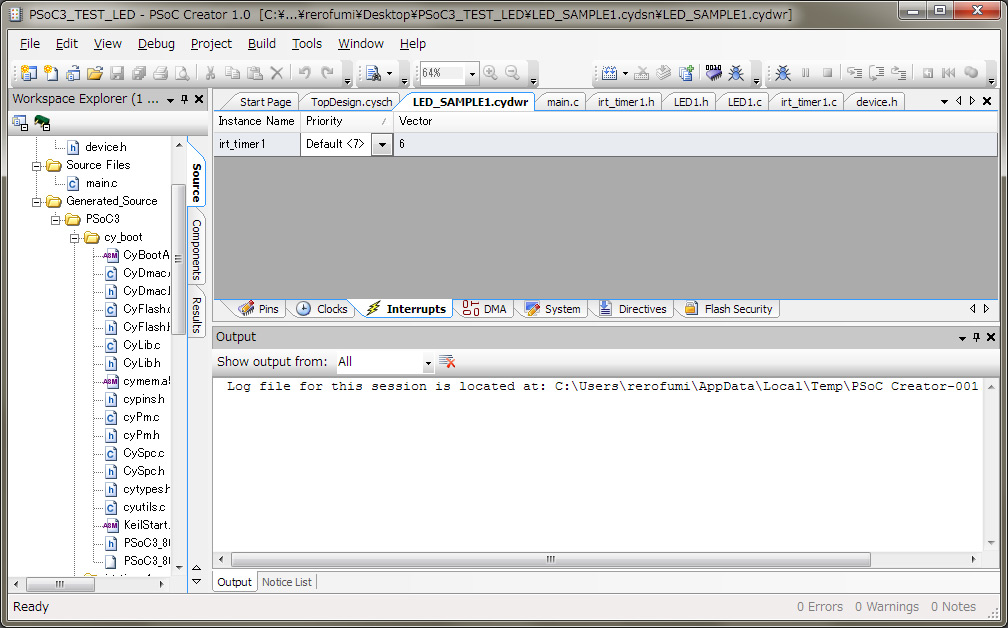Collapse the Source Files folder
Screen dimensions: 1008x628
[x=37, y=166]
